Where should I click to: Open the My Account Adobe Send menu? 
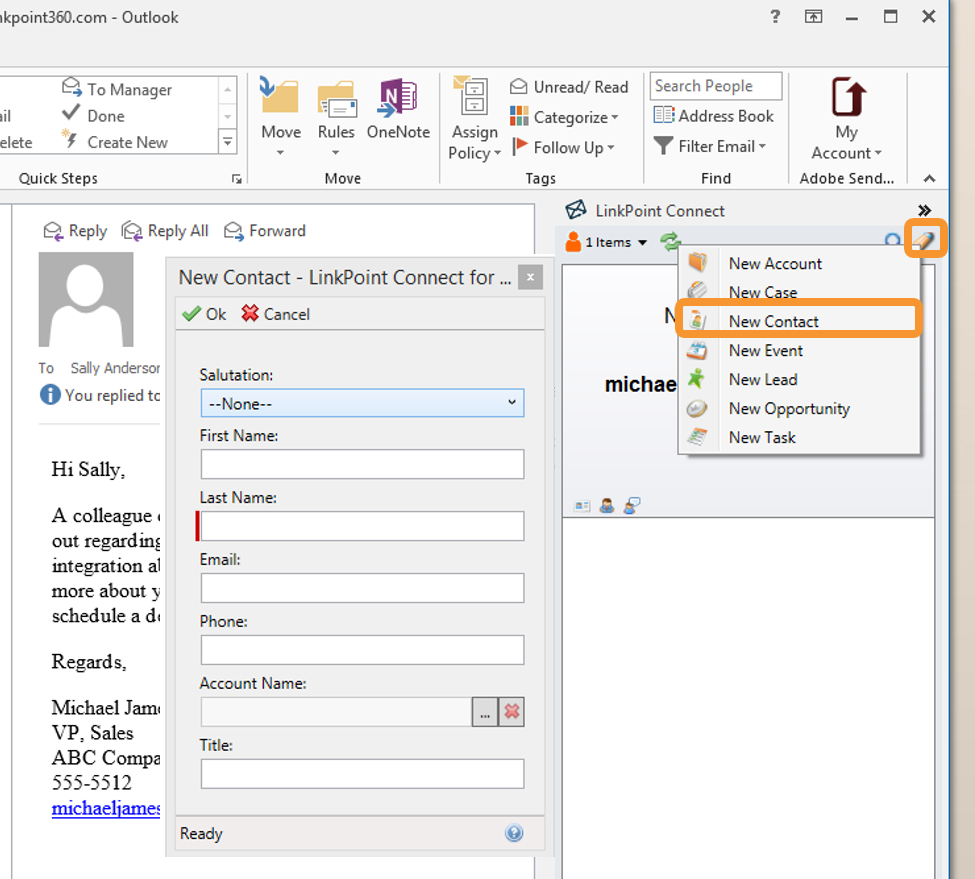point(847,119)
